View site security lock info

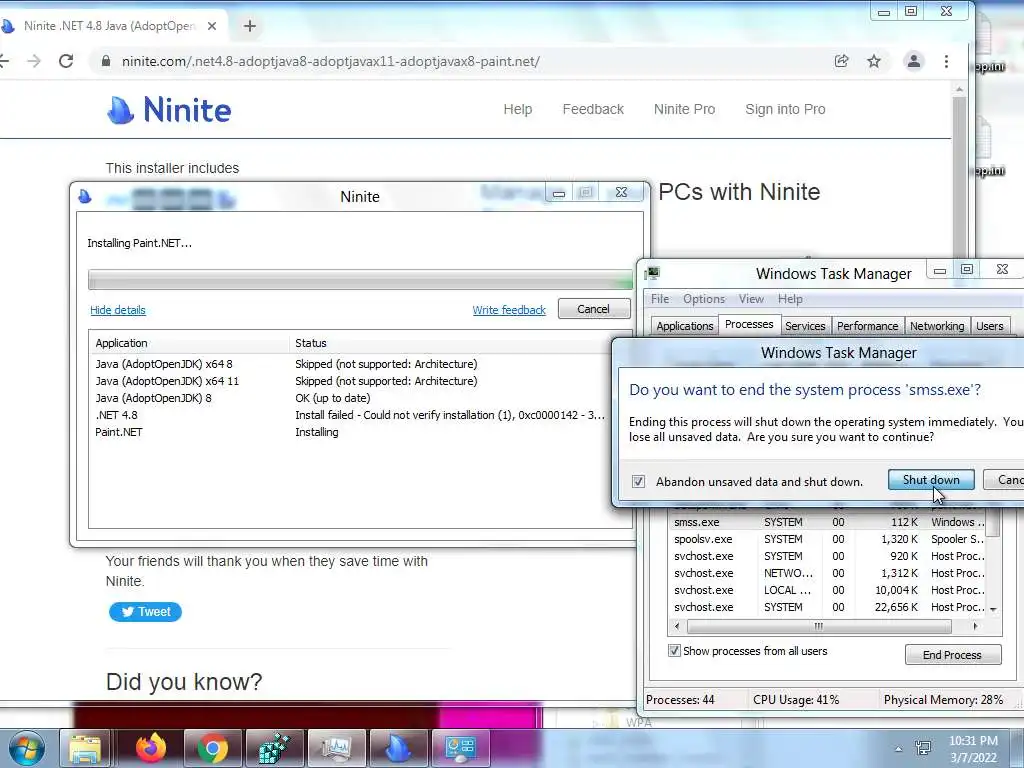(x=105, y=61)
